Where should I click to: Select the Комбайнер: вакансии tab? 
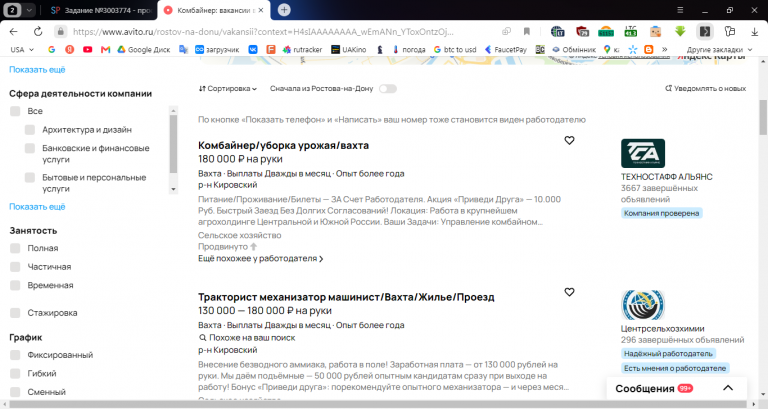[215, 10]
